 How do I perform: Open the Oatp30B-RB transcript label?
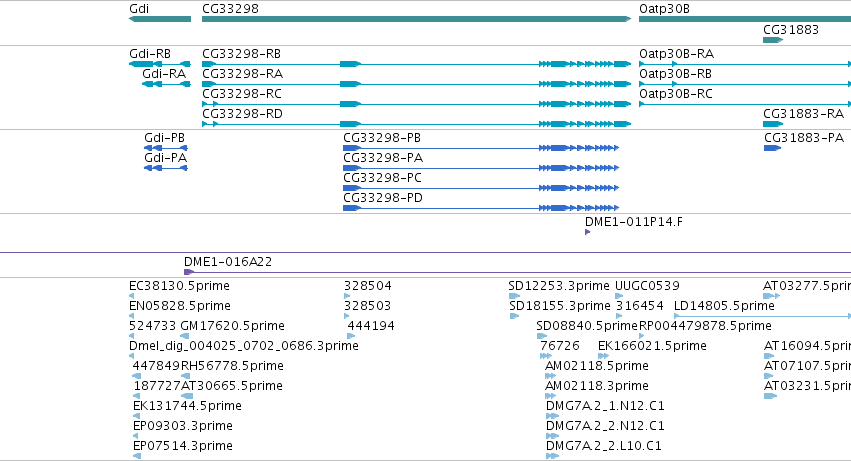point(675,74)
